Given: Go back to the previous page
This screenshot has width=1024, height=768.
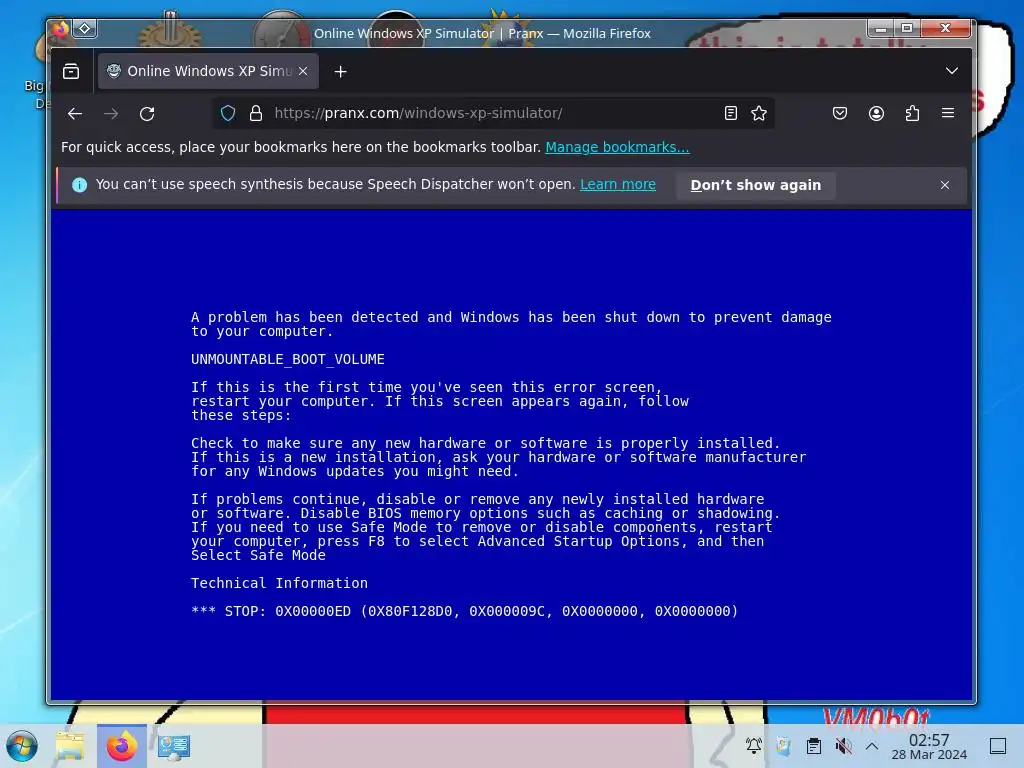Looking at the screenshot, I should pyautogui.click(x=75, y=114).
